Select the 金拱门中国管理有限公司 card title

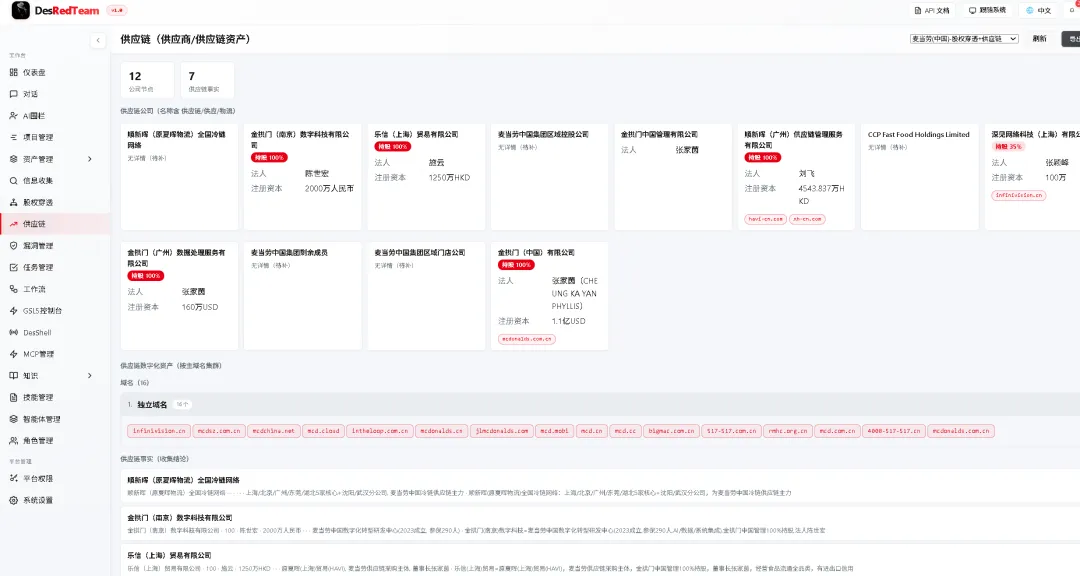[x=659, y=134]
